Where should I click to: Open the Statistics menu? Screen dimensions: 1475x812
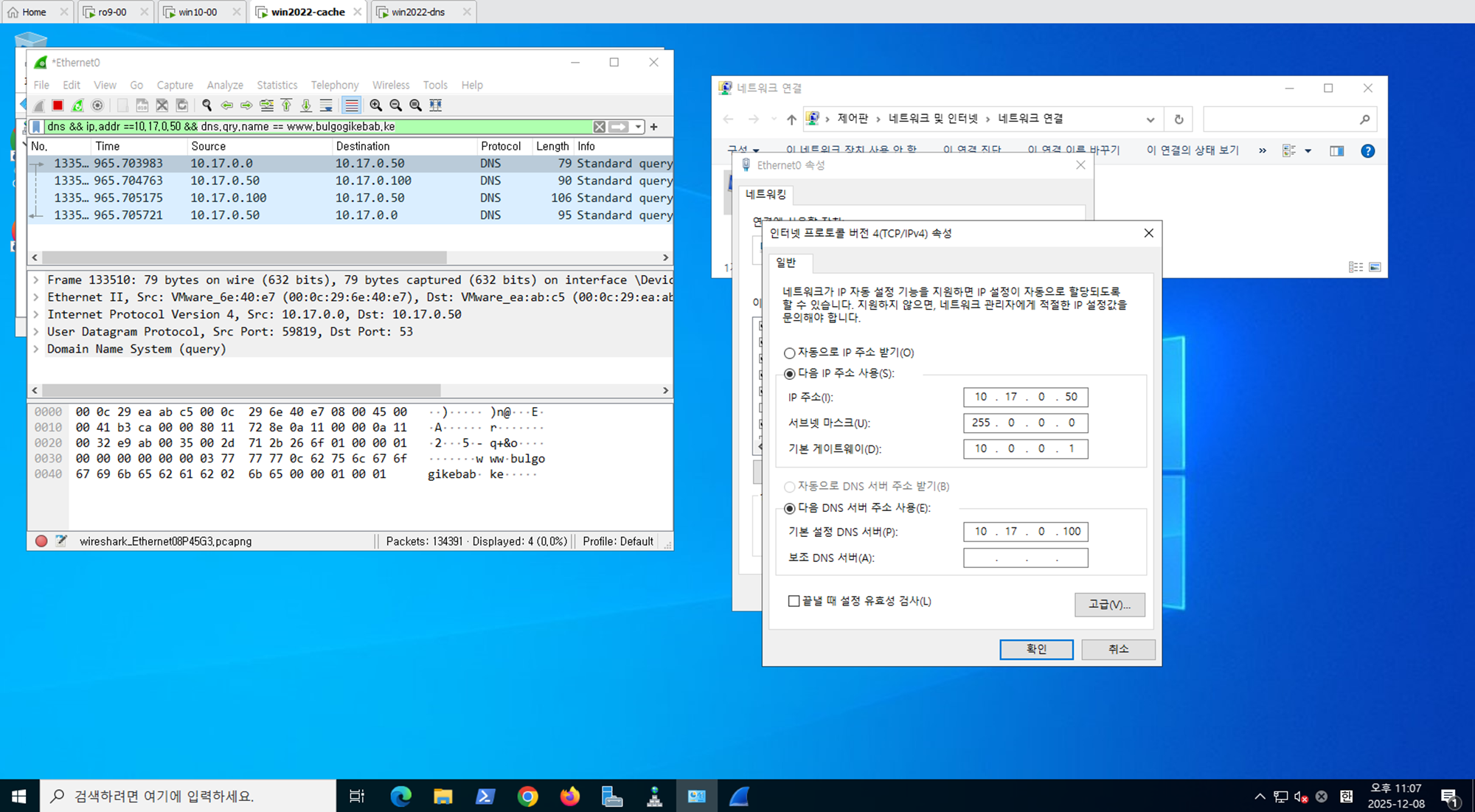[x=277, y=85]
